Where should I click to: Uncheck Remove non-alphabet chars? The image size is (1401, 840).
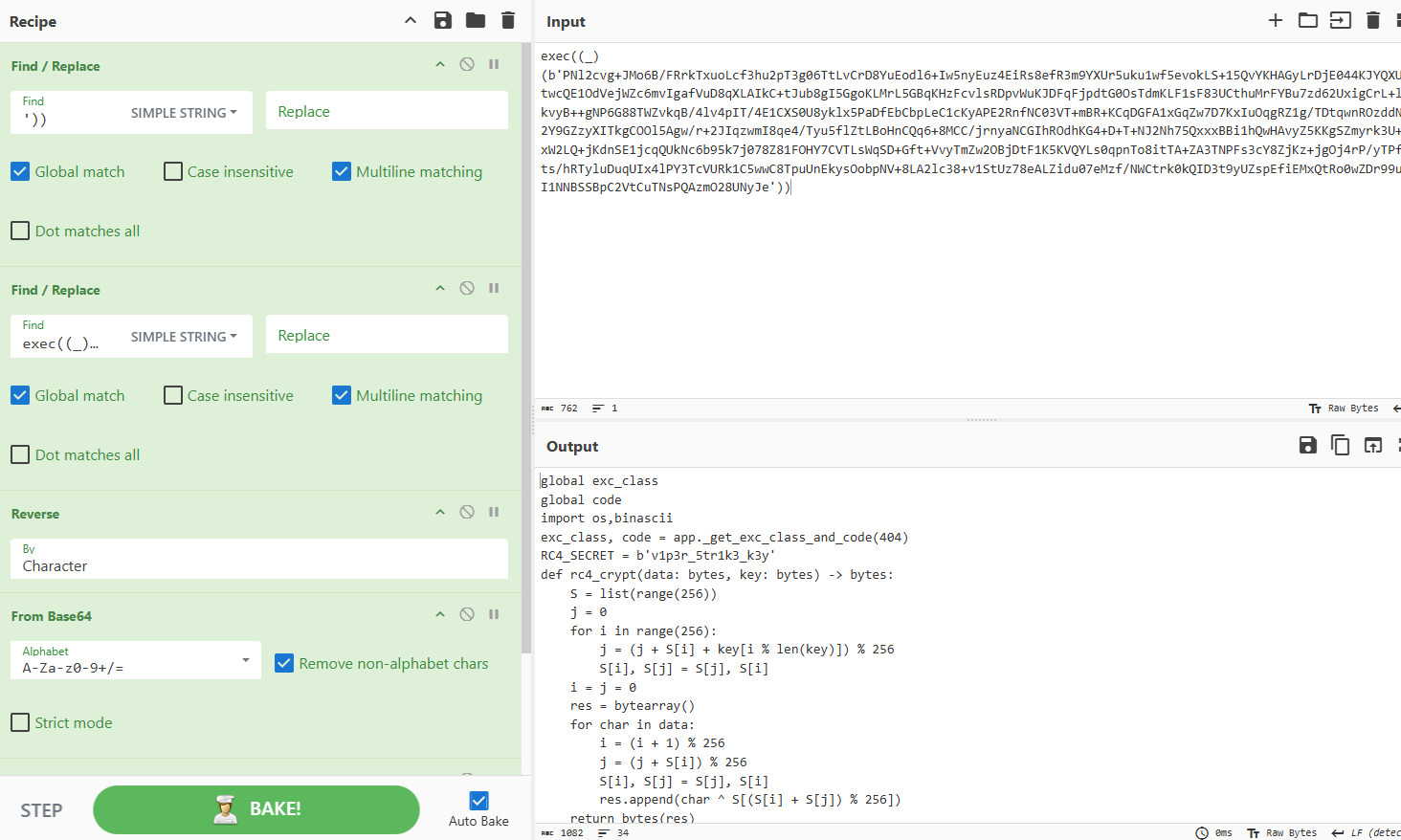(x=284, y=663)
